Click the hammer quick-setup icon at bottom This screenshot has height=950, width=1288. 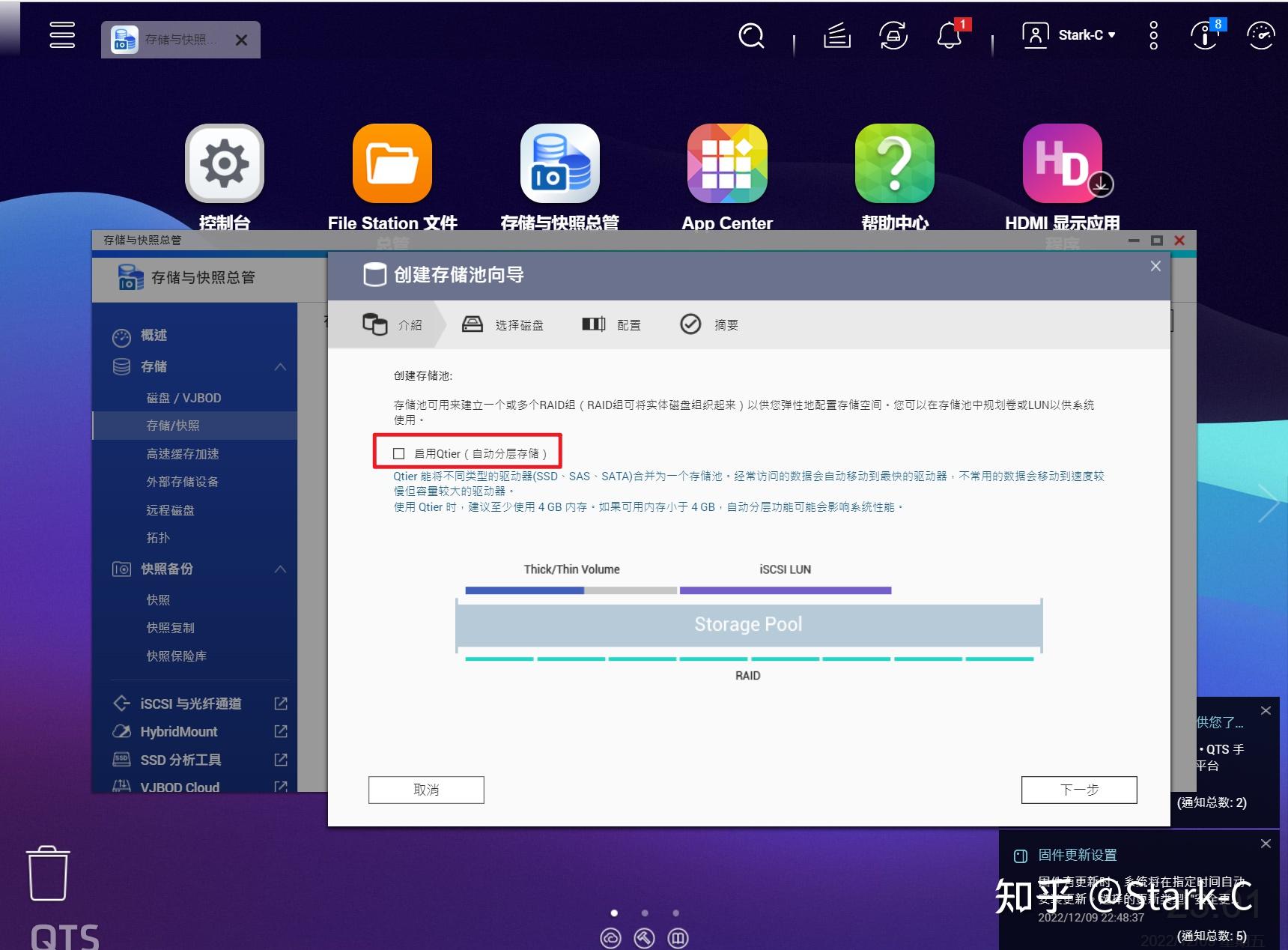point(645,937)
